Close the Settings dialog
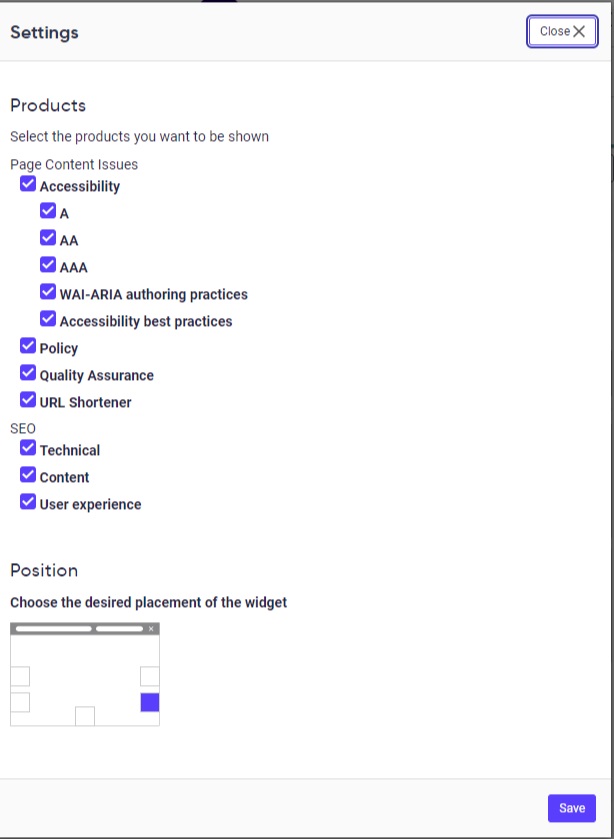The width and height of the screenshot is (614, 839). click(x=561, y=31)
